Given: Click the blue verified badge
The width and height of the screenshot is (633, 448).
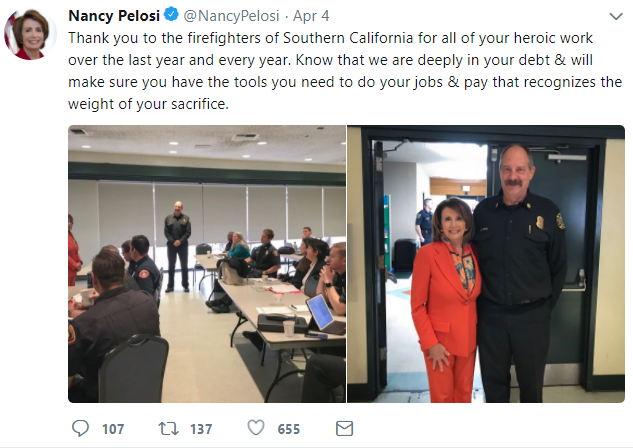Looking at the screenshot, I should coord(173,16).
